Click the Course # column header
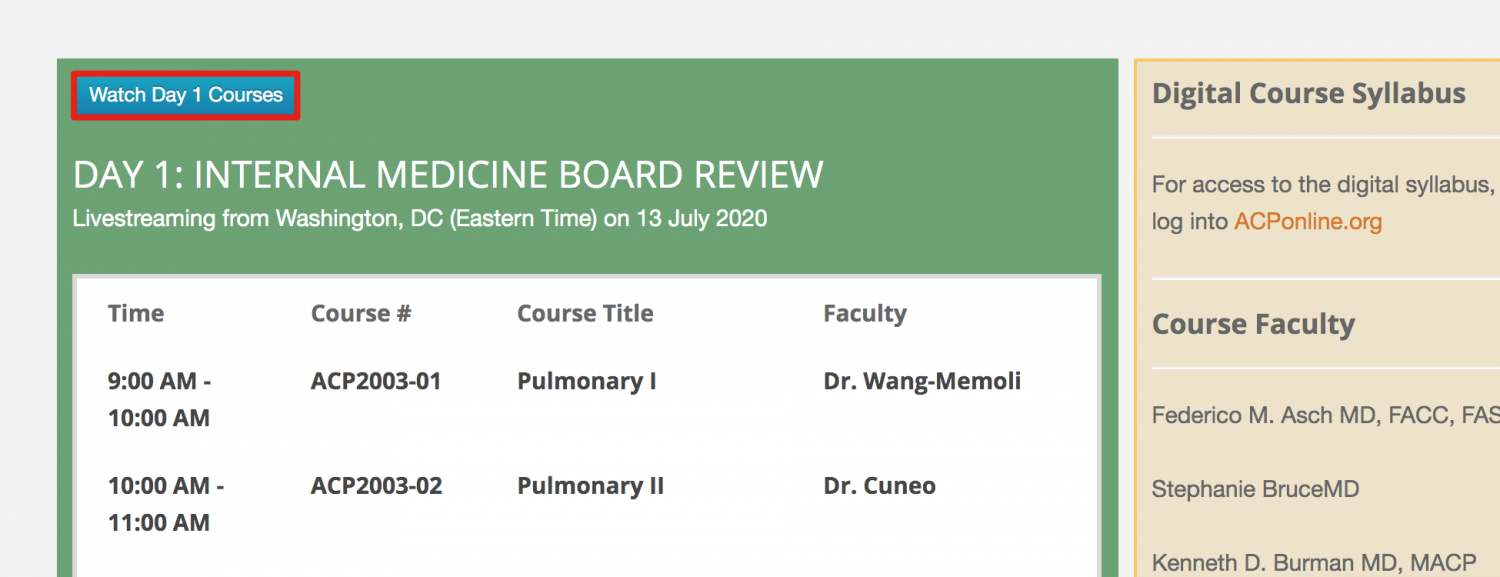This screenshot has height=577, width=1500. [x=361, y=313]
